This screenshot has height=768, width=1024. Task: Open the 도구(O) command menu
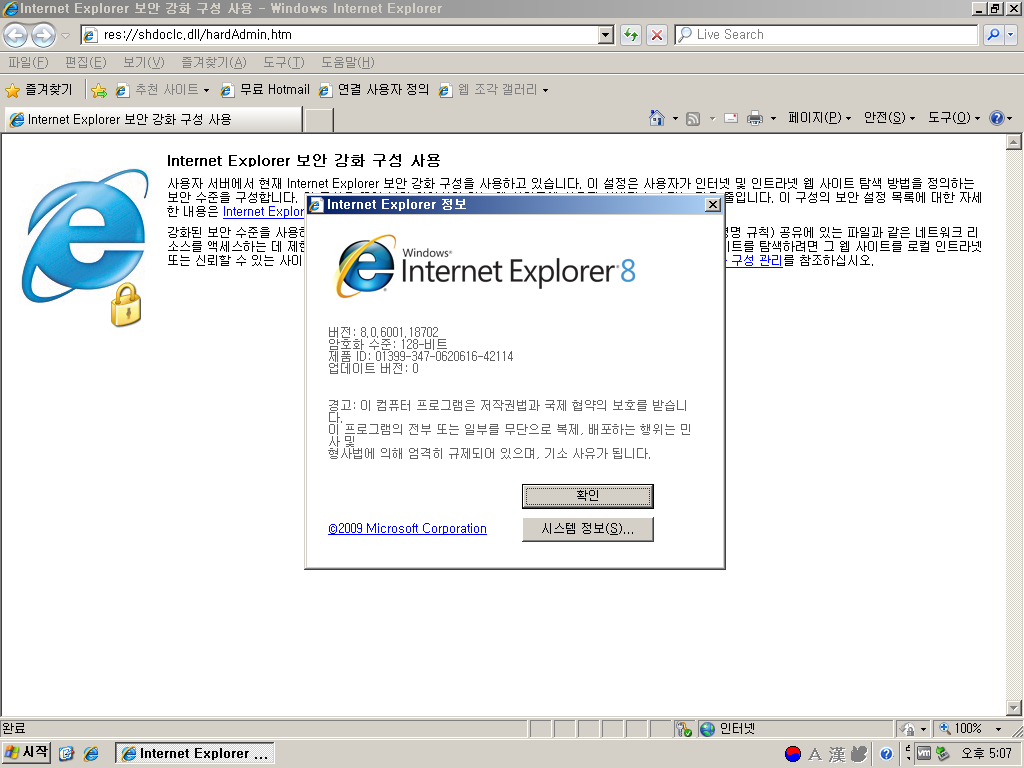click(953, 118)
